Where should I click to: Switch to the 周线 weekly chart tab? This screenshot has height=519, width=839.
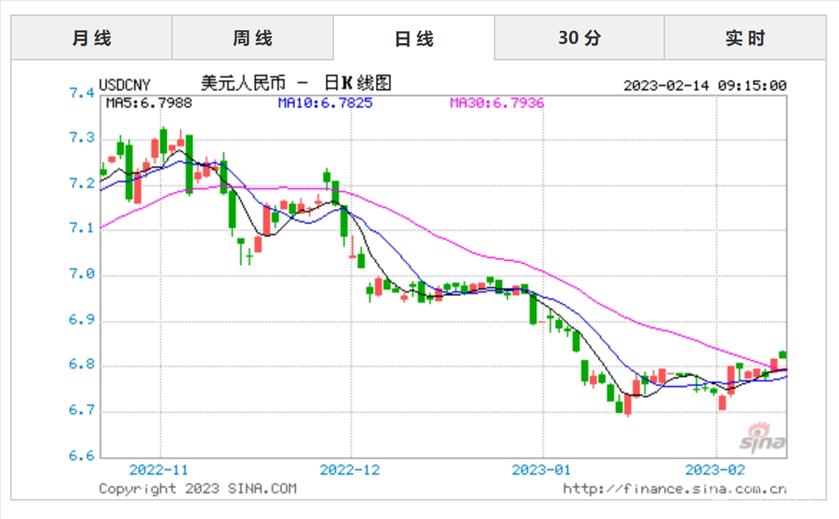(x=253, y=38)
